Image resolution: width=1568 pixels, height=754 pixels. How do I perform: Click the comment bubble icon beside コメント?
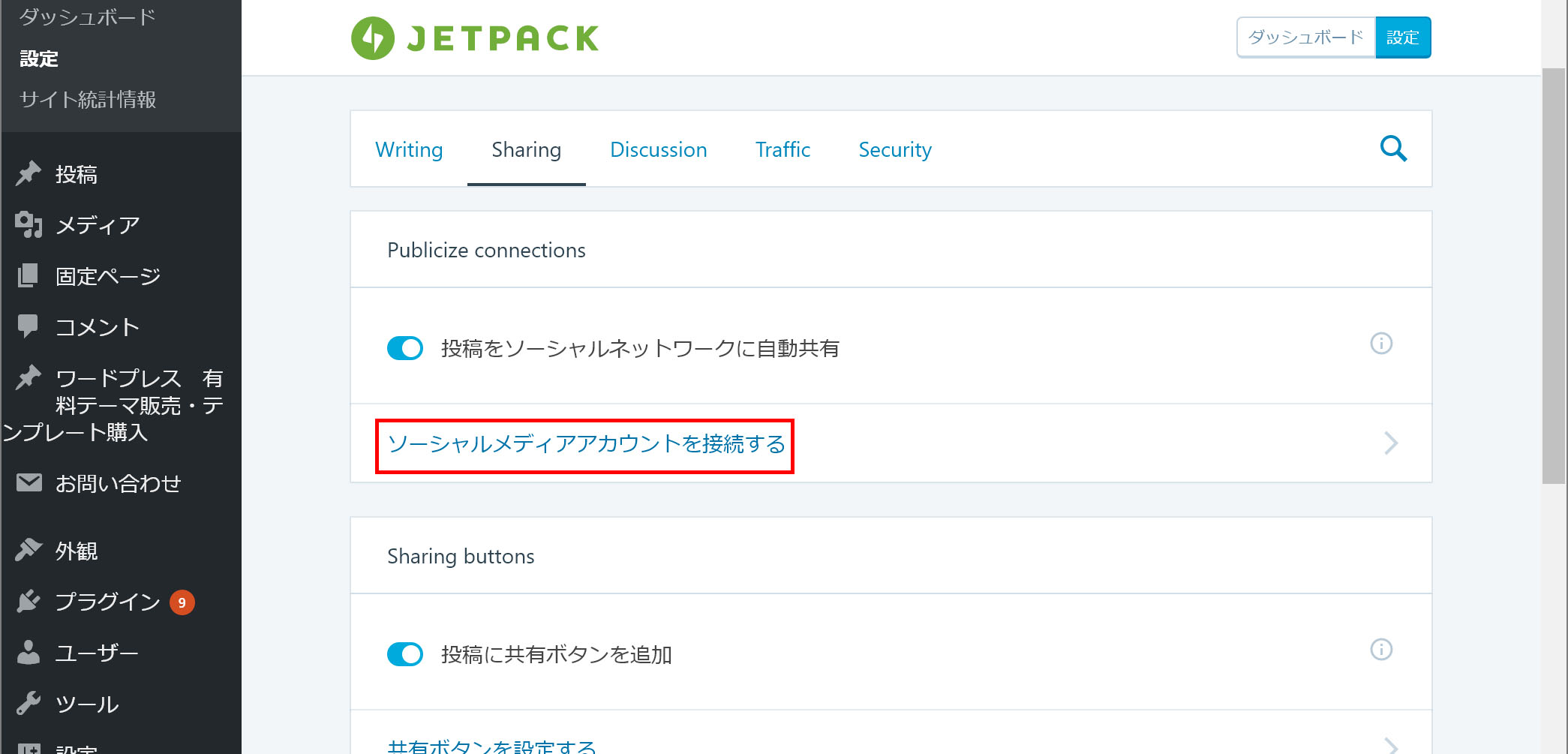coord(29,326)
